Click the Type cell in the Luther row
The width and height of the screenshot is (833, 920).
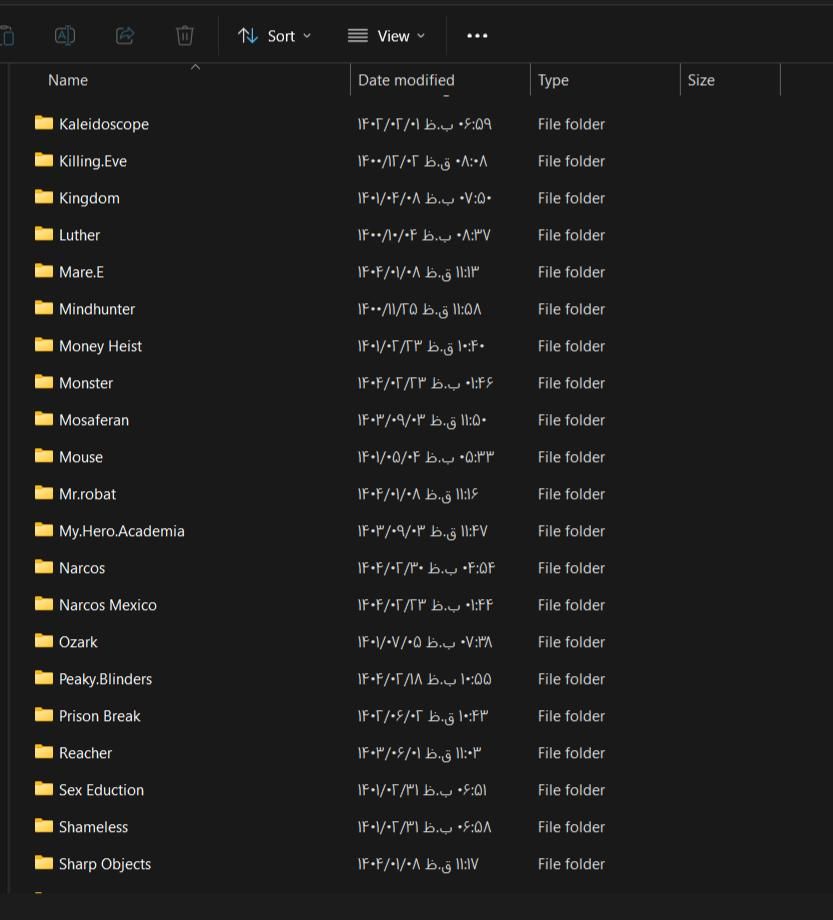coord(571,235)
